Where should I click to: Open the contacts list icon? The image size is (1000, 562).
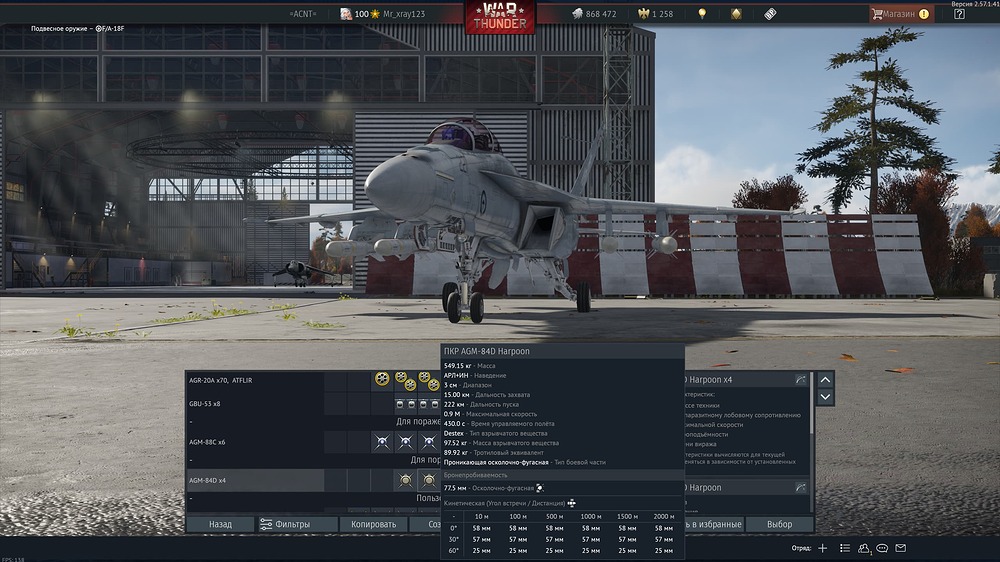click(845, 548)
